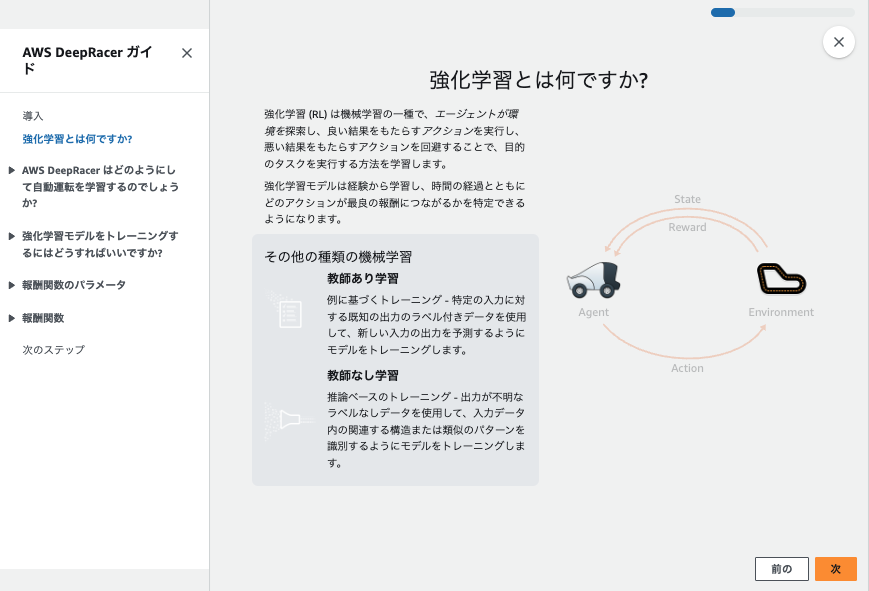Click the Reward arrow in the diagram
The image size is (869, 591).
687,228
